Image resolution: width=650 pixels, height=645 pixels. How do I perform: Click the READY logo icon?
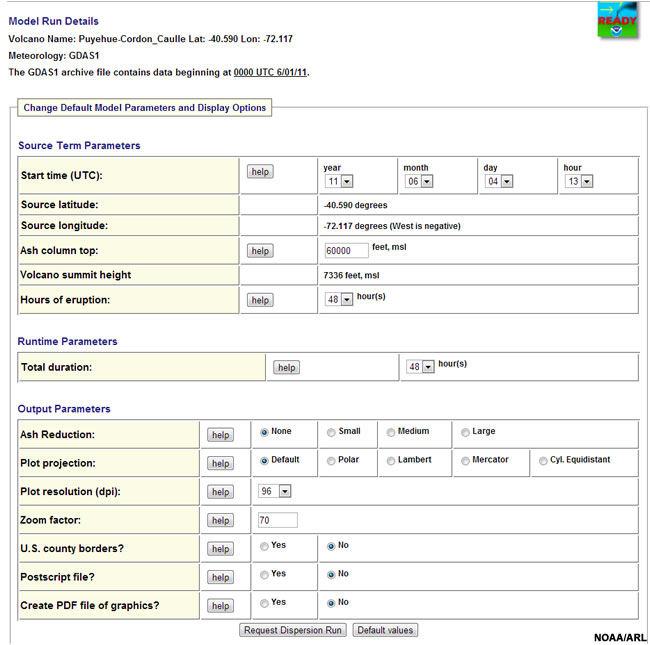617,20
